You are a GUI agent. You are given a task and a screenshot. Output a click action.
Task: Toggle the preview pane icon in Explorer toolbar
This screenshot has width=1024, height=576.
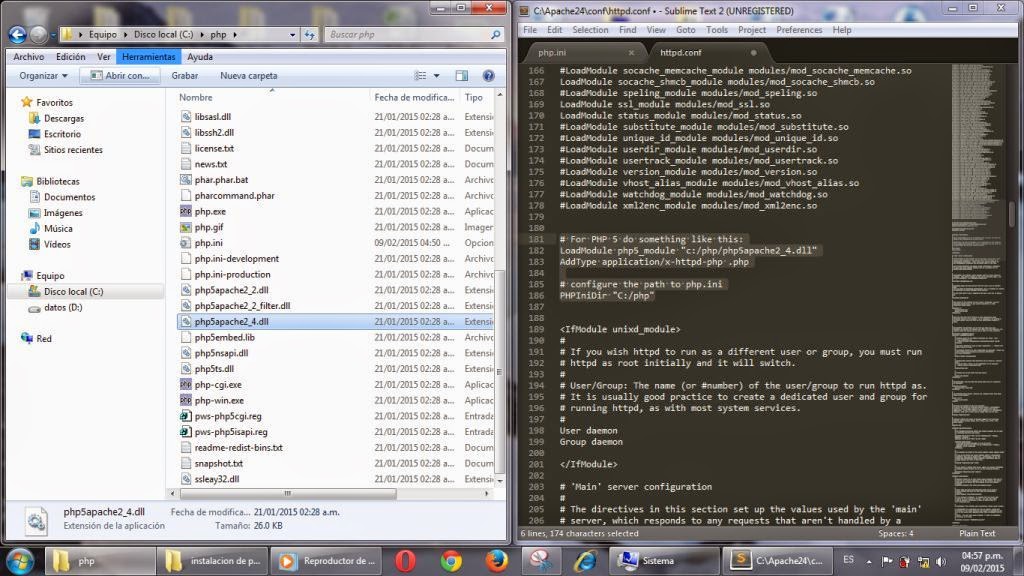(460, 76)
